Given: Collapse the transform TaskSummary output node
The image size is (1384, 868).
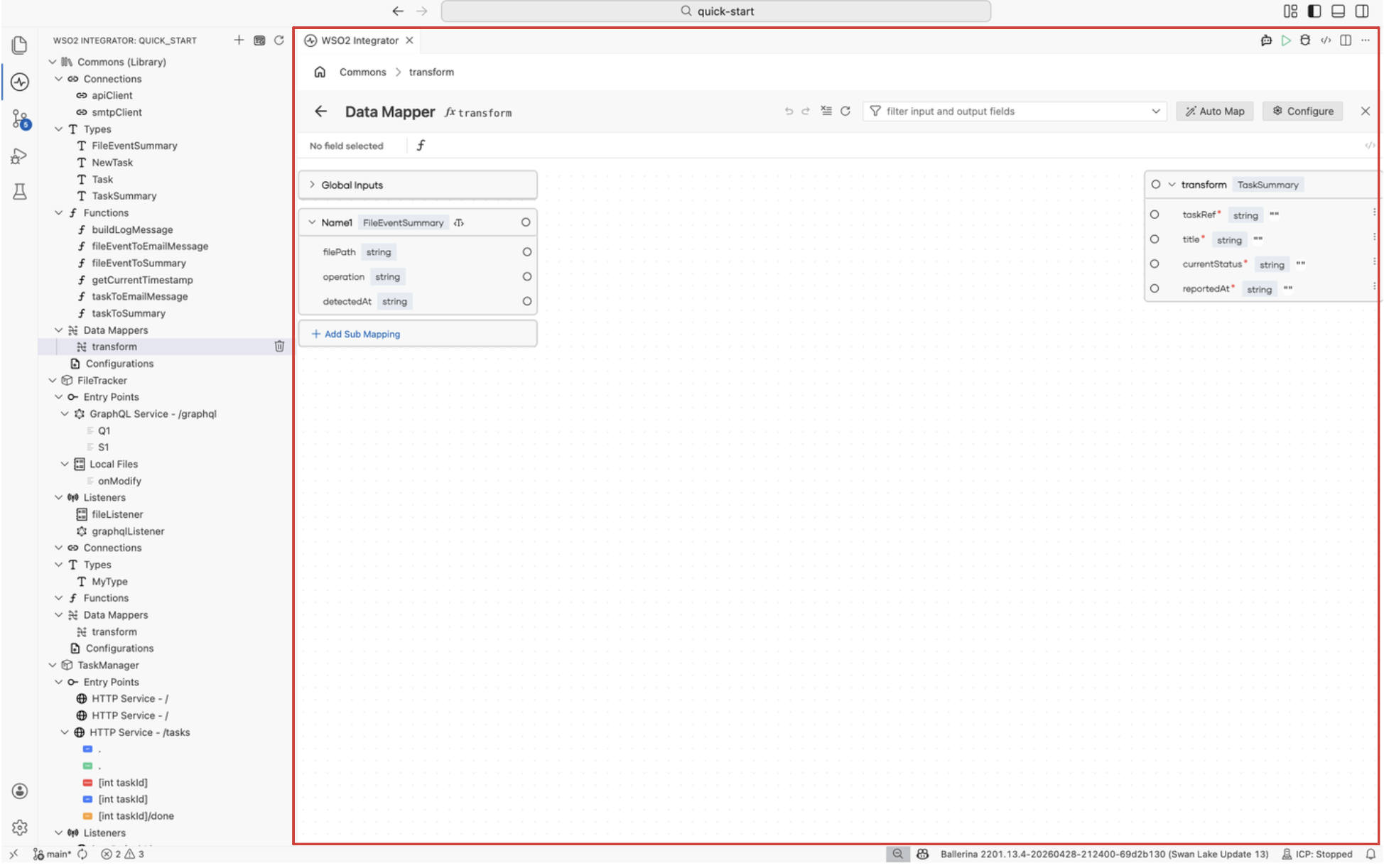Looking at the screenshot, I should click(x=1172, y=185).
